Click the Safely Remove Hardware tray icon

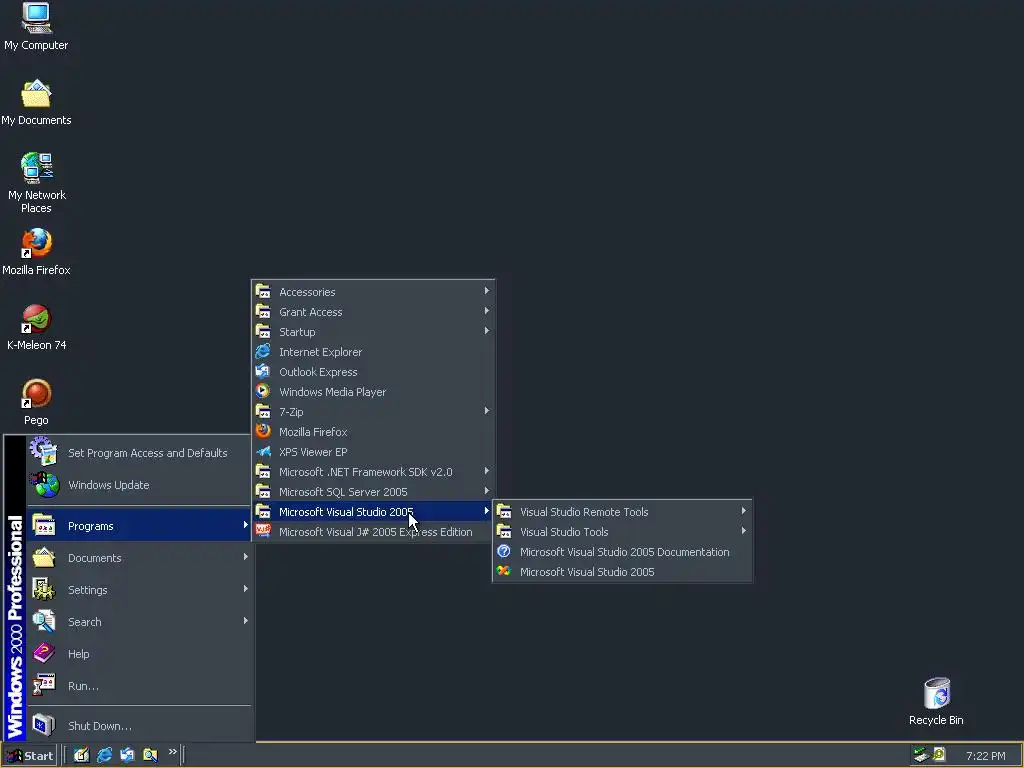921,755
